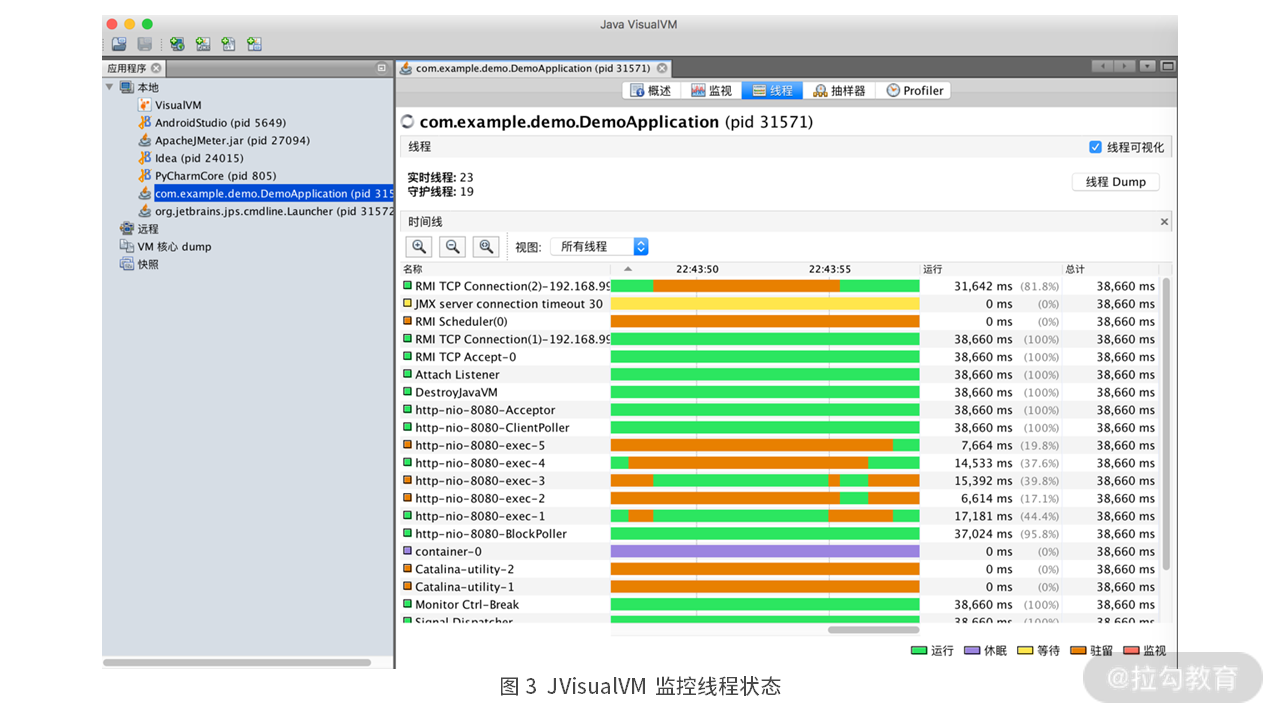Image resolution: width=1280 pixels, height=720 pixels.
Task: Click the 线程 Dump button
Action: pyautogui.click(x=1115, y=182)
